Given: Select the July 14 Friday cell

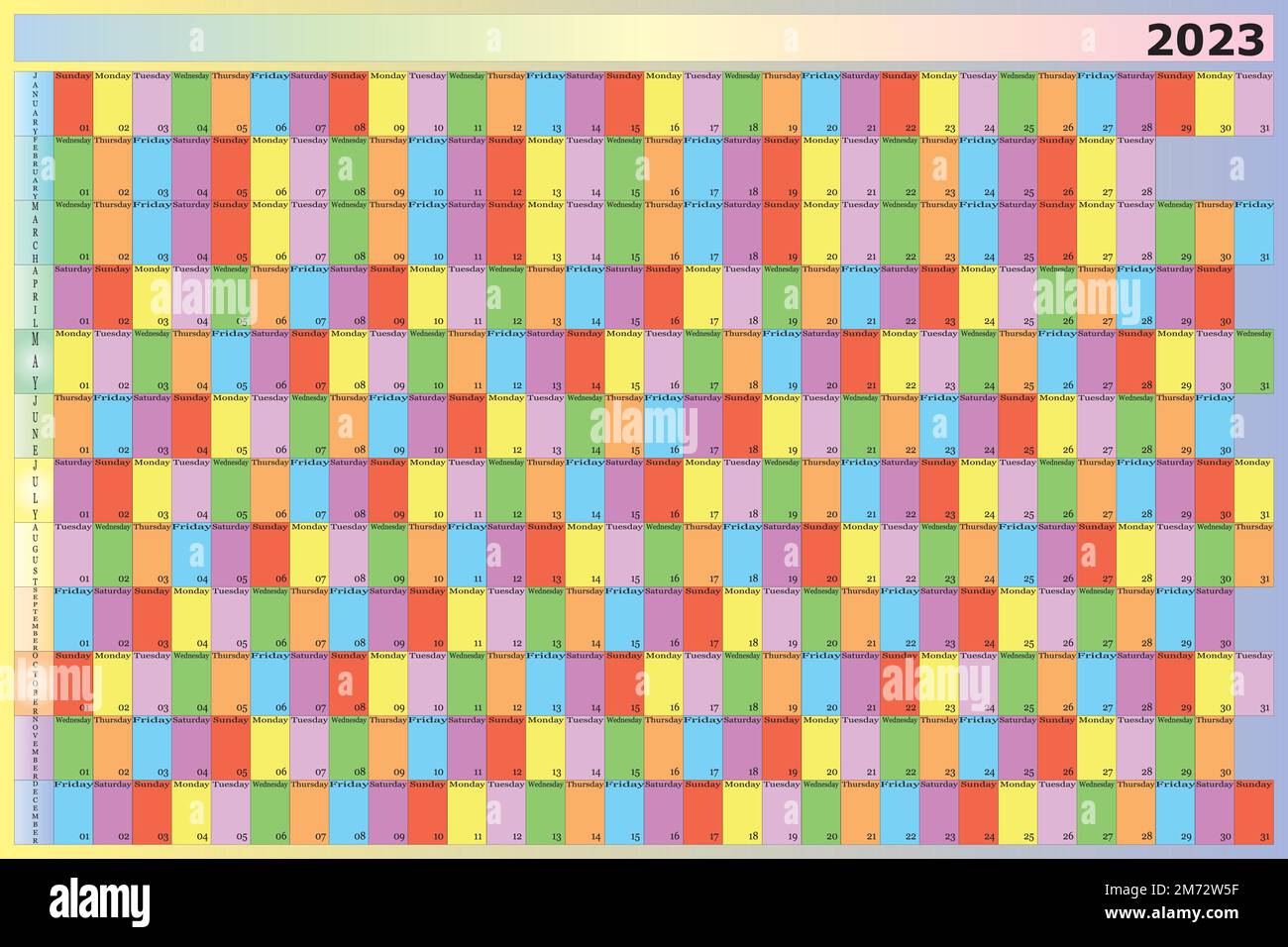Looking at the screenshot, I should click(585, 489).
